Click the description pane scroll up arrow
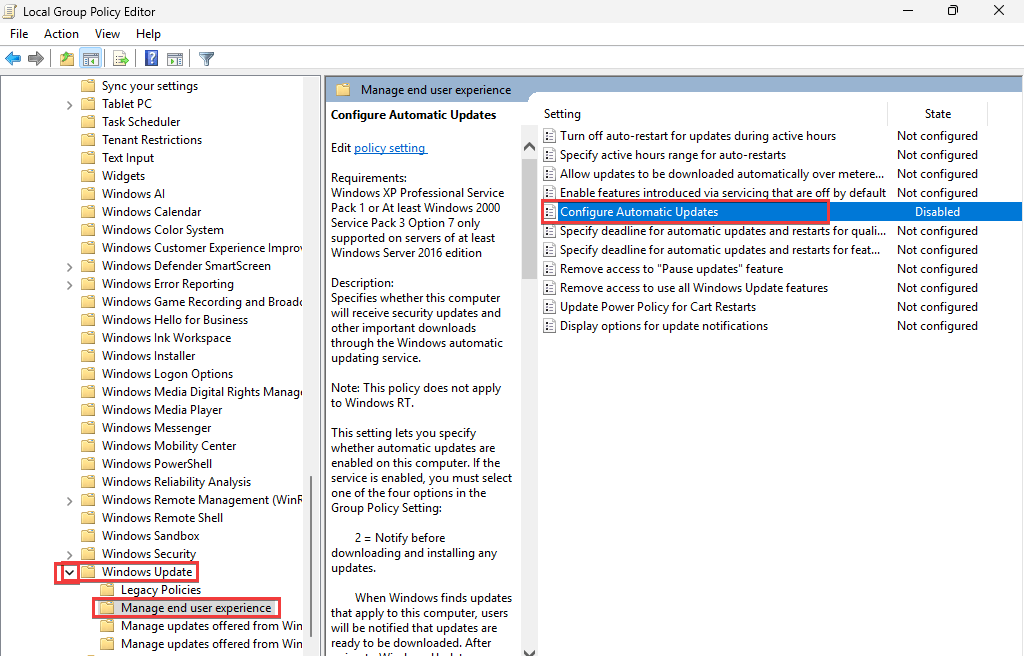Image resolution: width=1024 pixels, height=656 pixels. click(x=530, y=147)
